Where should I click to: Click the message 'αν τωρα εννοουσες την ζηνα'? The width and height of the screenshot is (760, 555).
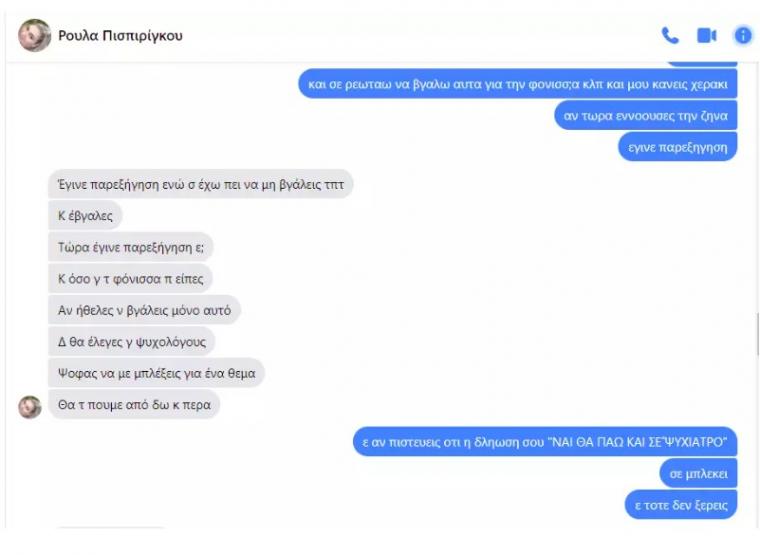tap(646, 115)
